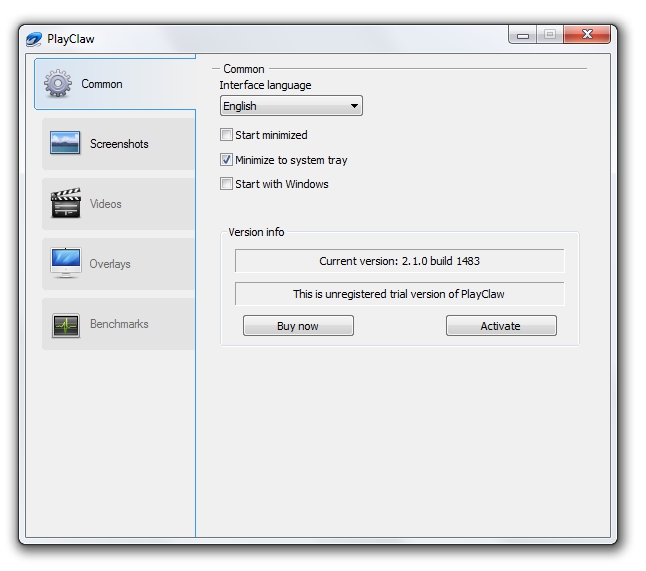Click the Overlays monitor icon
646x571 pixels.
coord(66,263)
